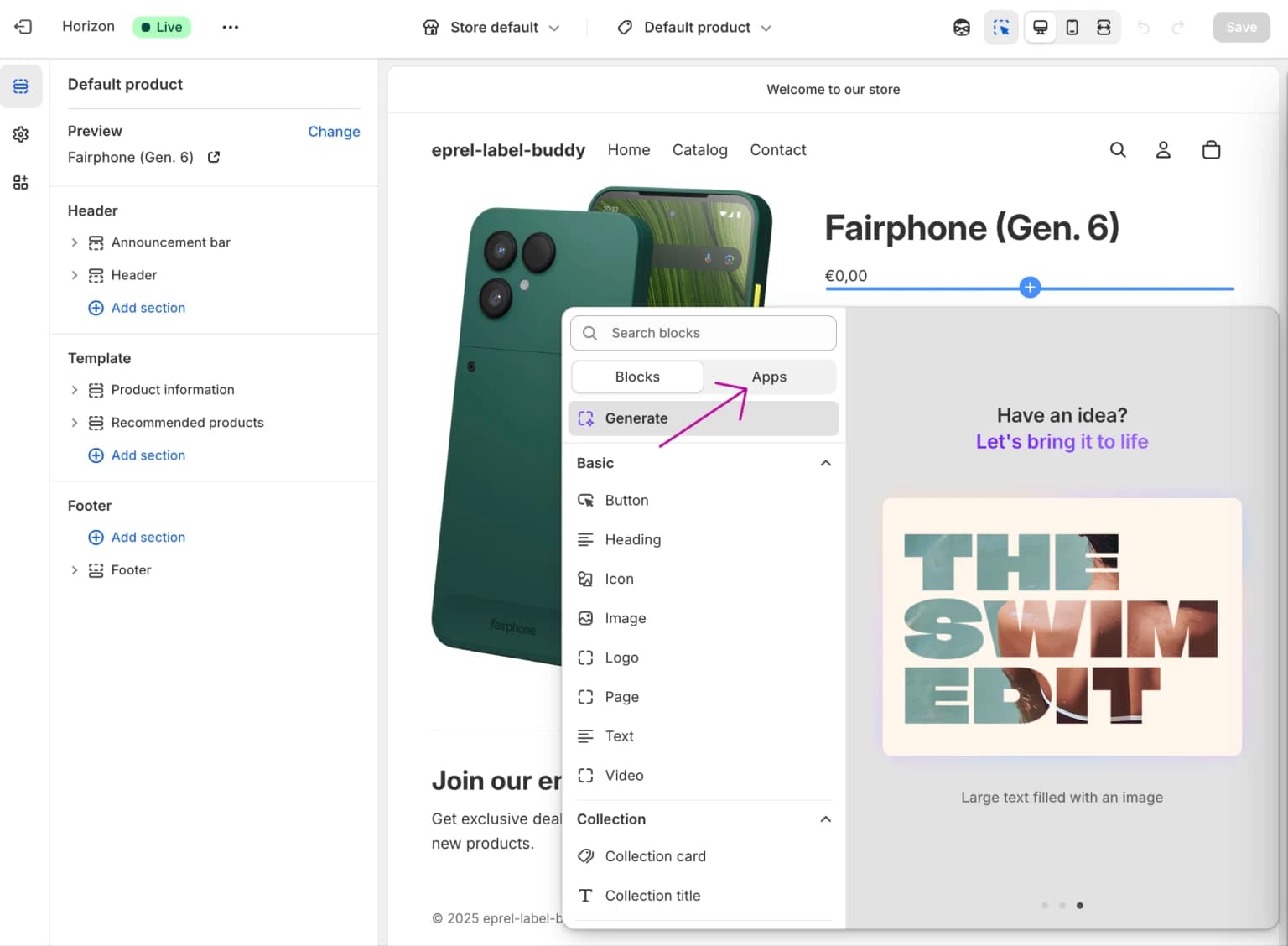Switch to the Apps tab

pos(769,377)
